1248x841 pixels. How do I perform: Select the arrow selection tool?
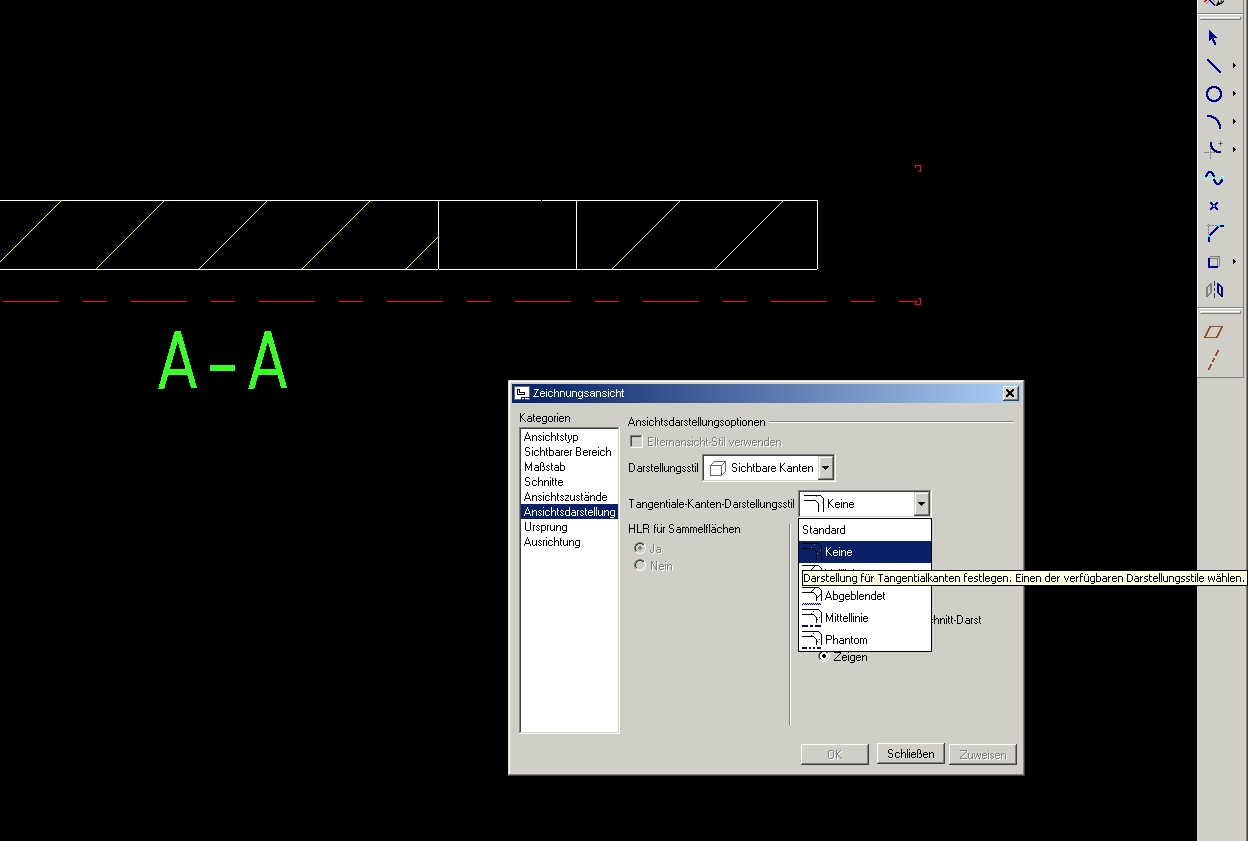click(1213, 38)
